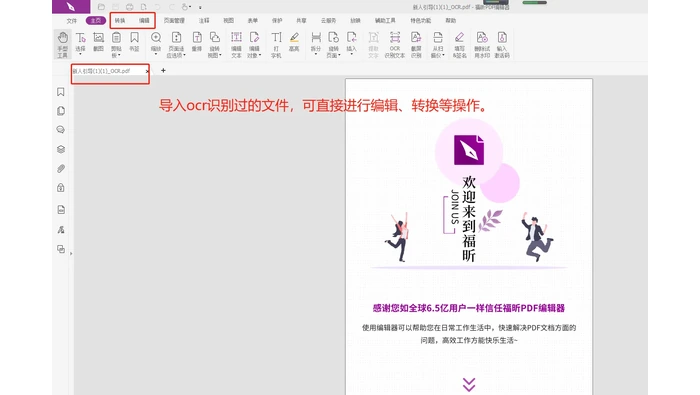This screenshot has width=700, height=395.
Task: Select the 打字机 typewriter tool
Action: coord(276,45)
